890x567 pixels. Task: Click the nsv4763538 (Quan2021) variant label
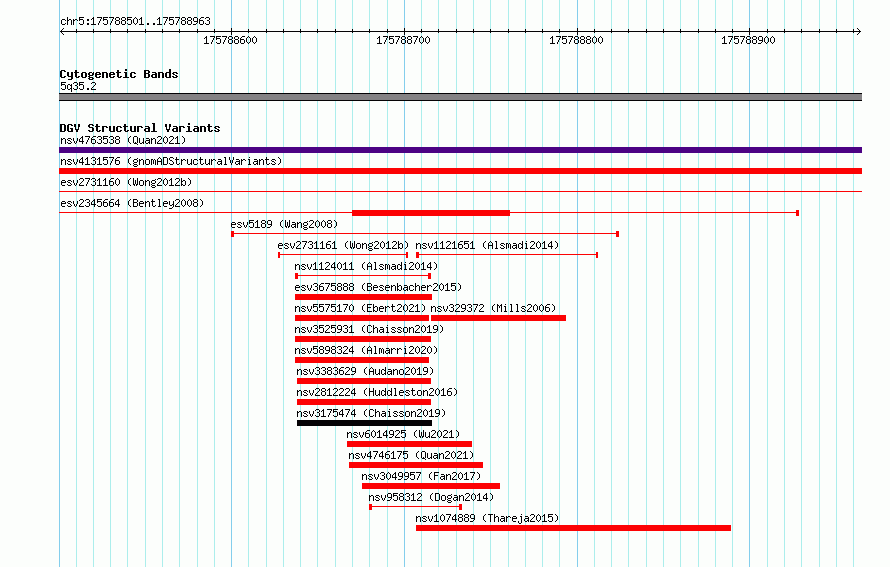pyautogui.click(x=123, y=140)
